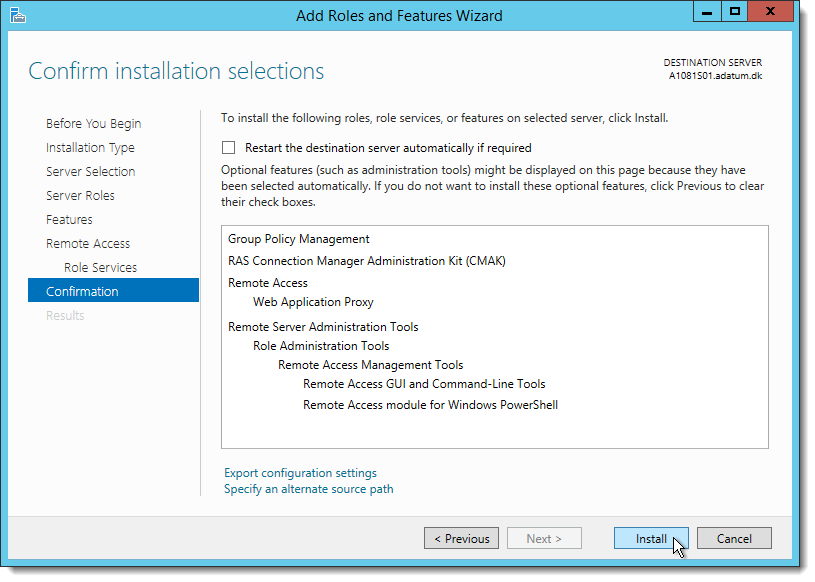
Task: Open the Remote Access step
Action: 88,243
